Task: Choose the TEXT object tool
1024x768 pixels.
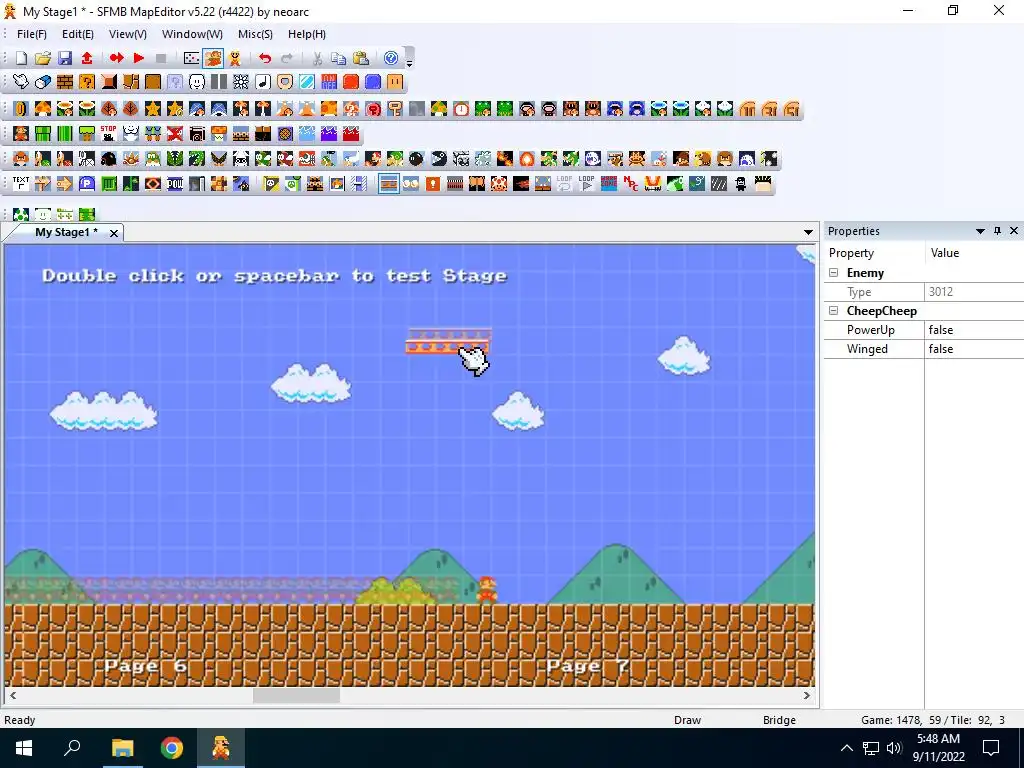Action: pos(21,184)
